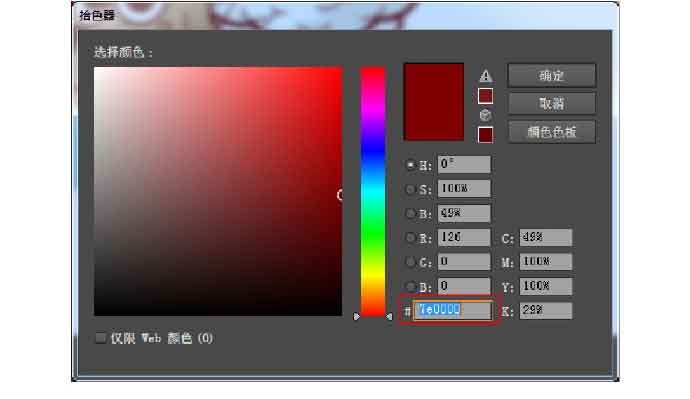The image size is (690, 399).
Task: Click the right hue slider arrow handle
Action: coord(389,316)
